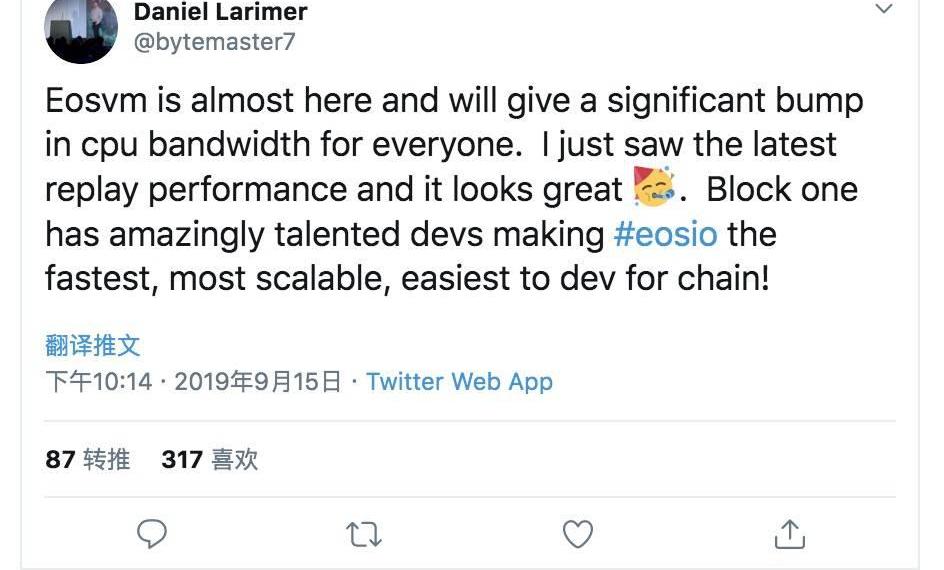Click the 下午10:14 timestamp
The height and width of the screenshot is (570, 944).
99,381
